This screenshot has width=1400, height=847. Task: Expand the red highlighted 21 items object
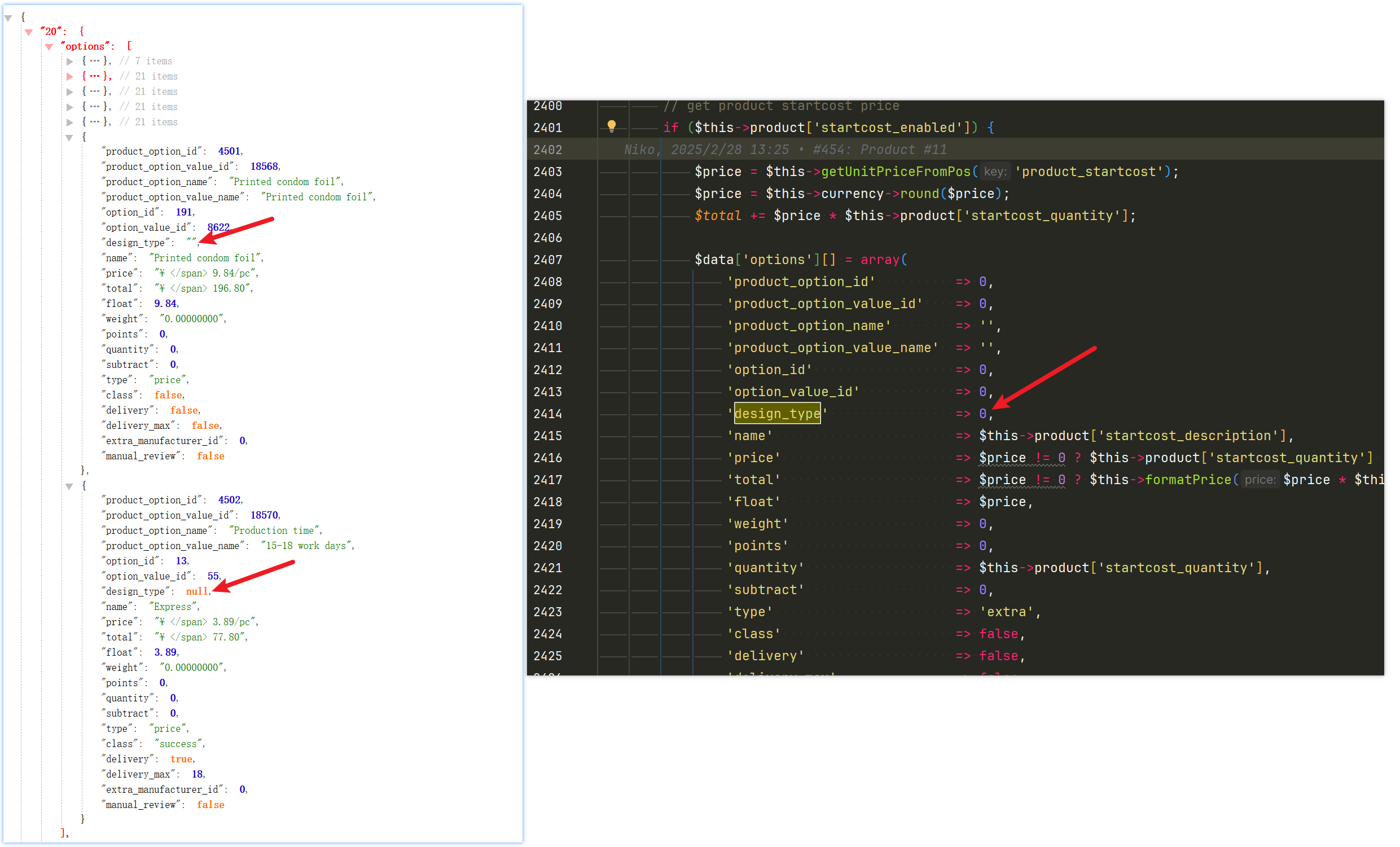(70, 77)
